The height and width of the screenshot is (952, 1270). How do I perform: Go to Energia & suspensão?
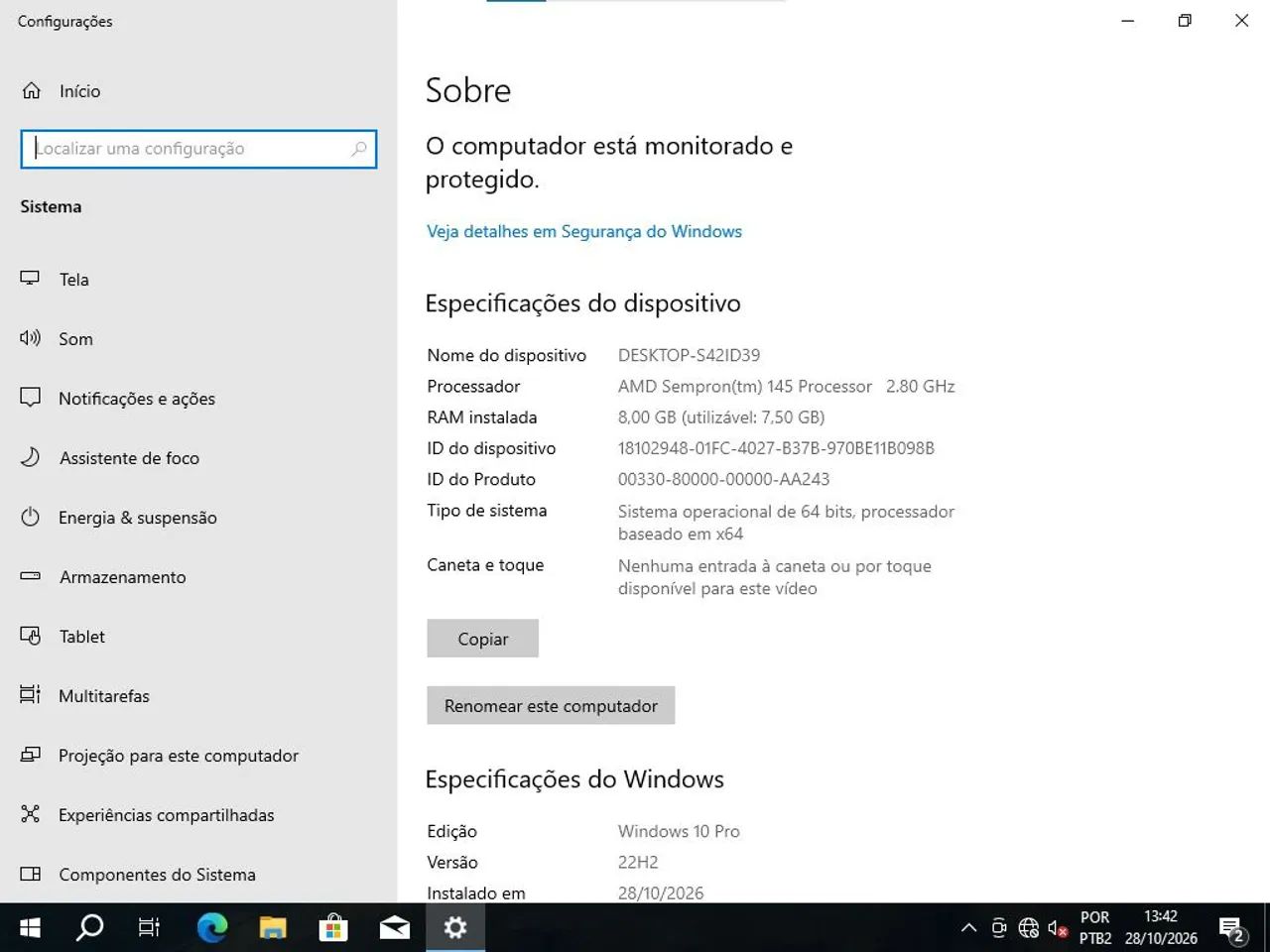click(198, 518)
